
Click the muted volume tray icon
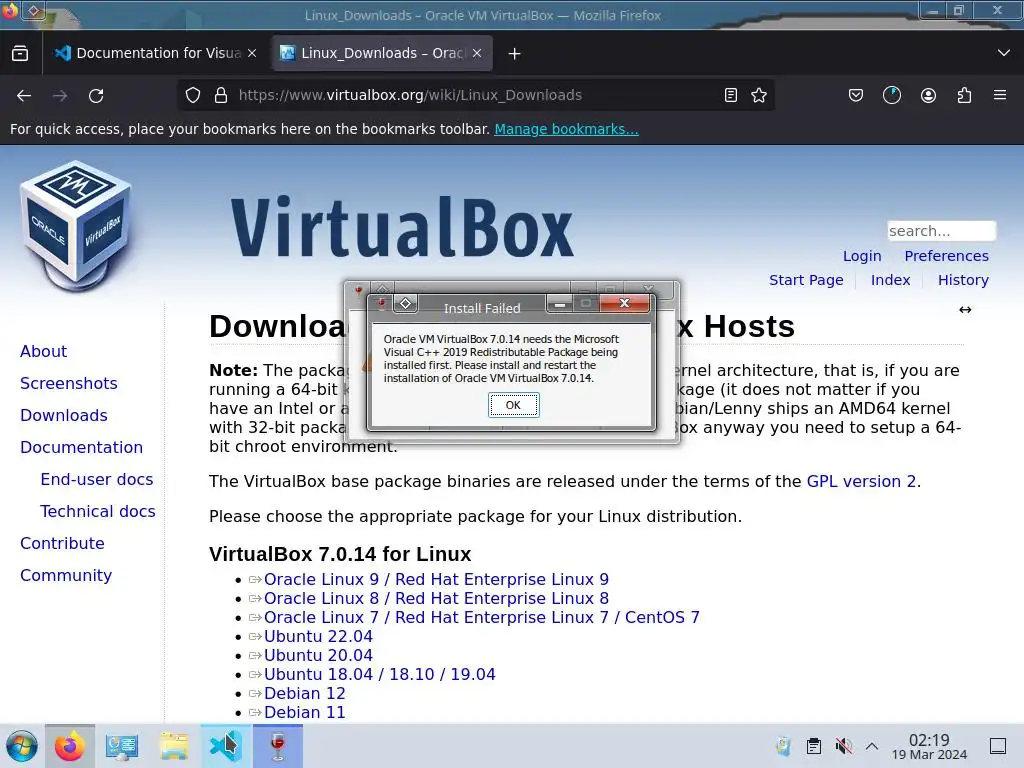point(843,746)
